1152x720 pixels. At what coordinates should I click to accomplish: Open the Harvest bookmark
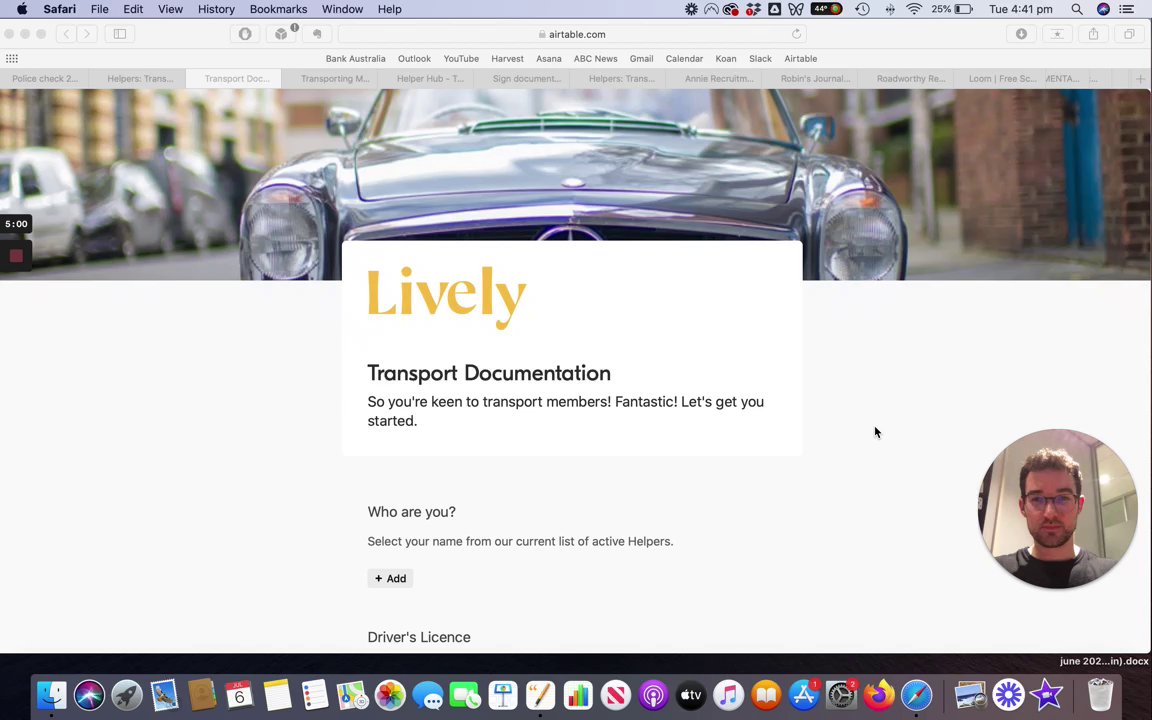[507, 59]
